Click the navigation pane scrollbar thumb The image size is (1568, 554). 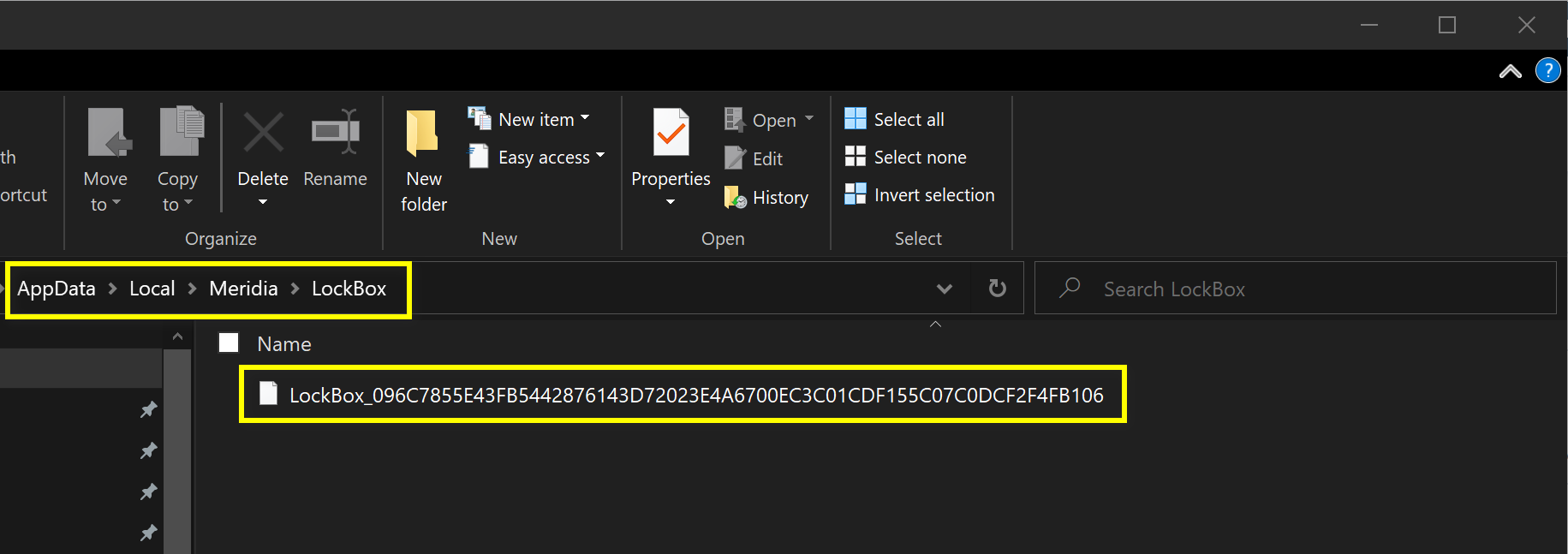coord(177,451)
